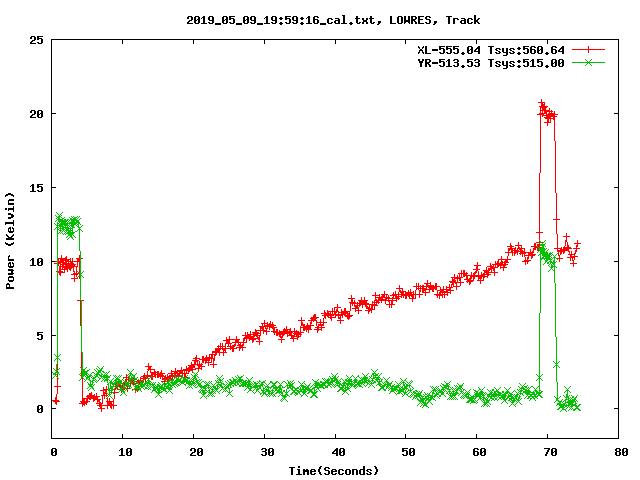640x480 pixels.
Task: Click the y-axis tick label "5"
Action: point(40,336)
